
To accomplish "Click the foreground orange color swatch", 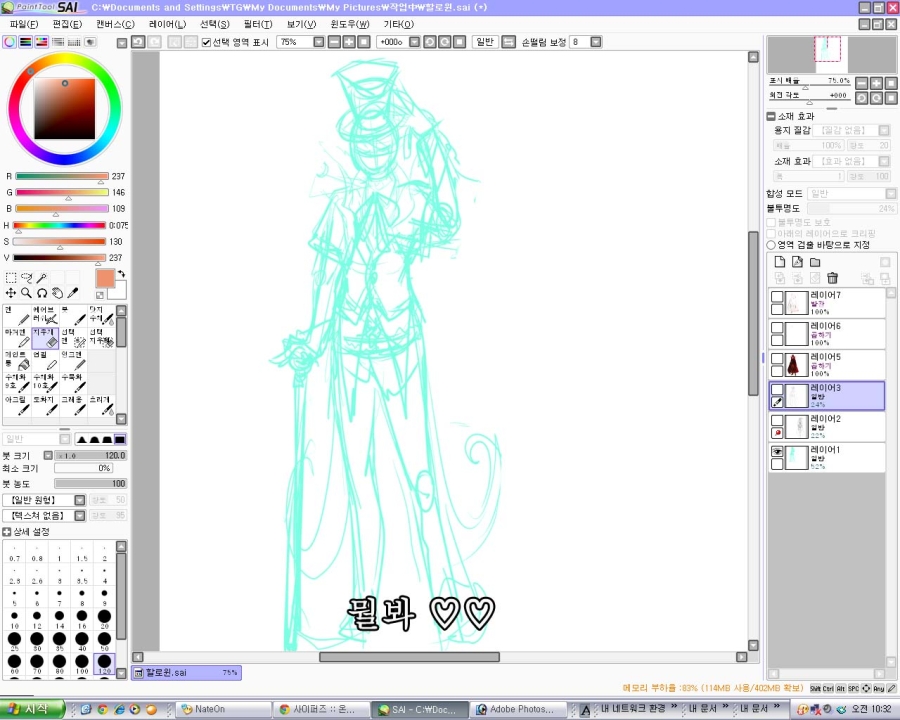I will (x=105, y=278).
